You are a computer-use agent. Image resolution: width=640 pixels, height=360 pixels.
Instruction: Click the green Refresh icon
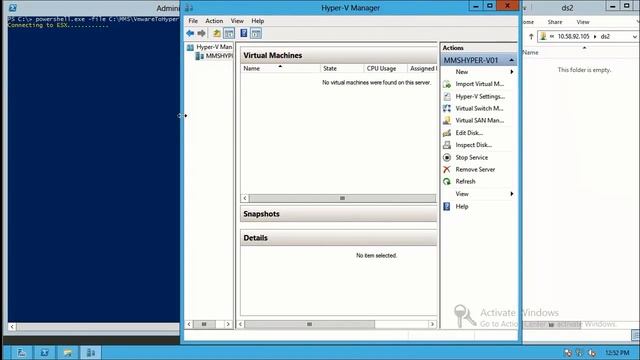pyautogui.click(x=447, y=182)
